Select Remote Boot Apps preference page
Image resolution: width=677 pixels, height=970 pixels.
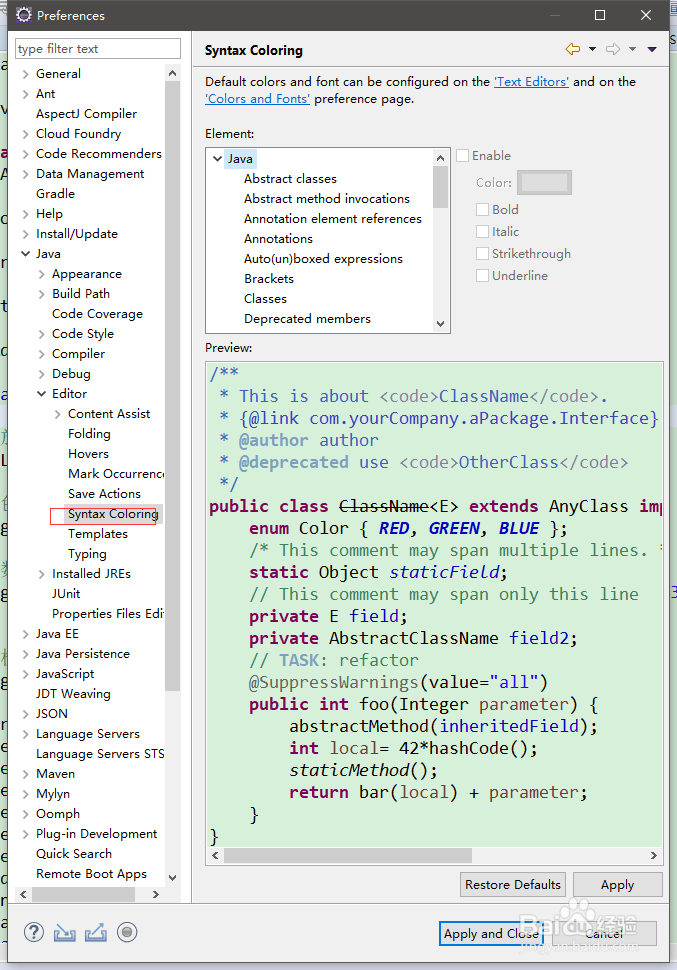tap(91, 873)
